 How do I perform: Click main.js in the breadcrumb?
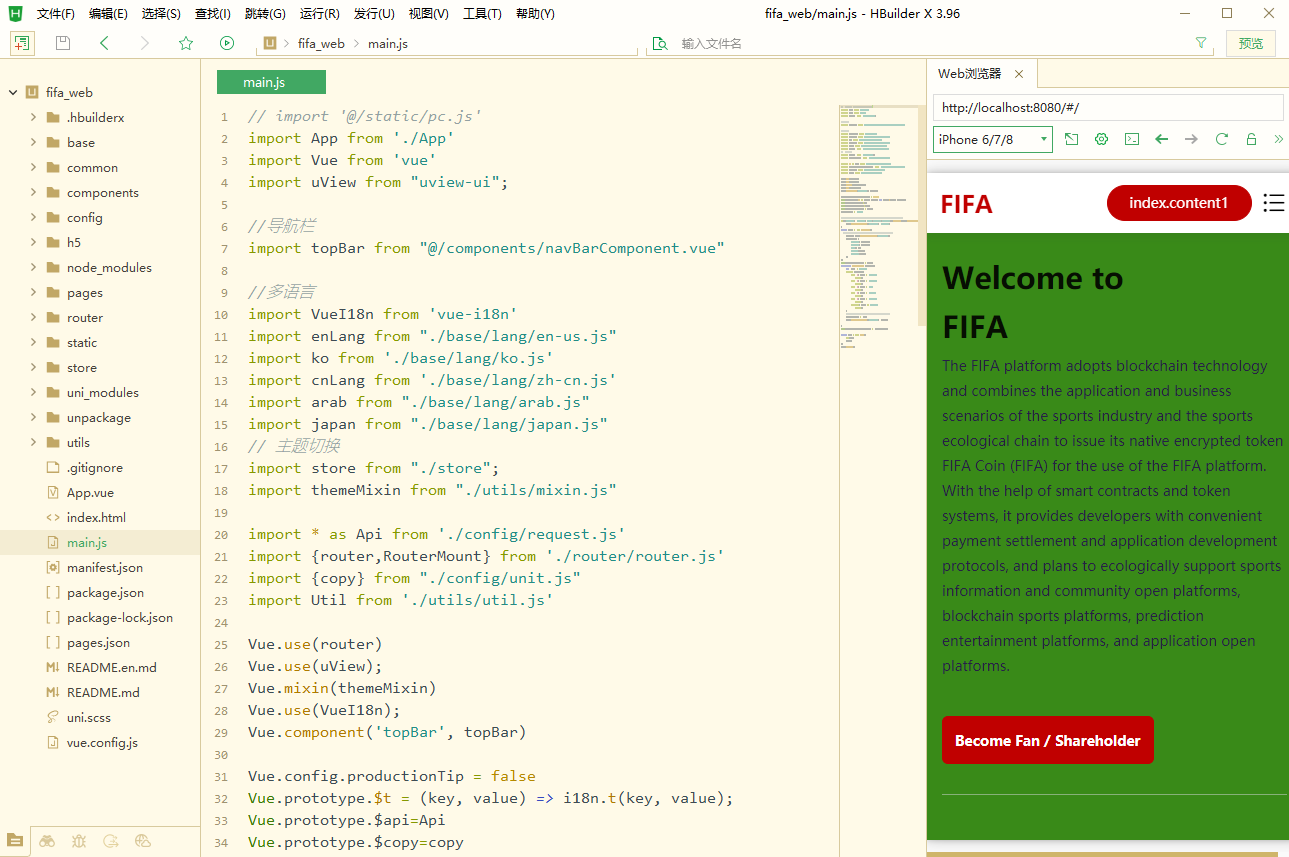pos(388,43)
